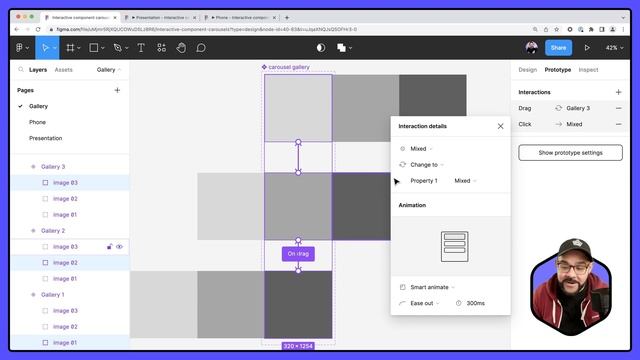This screenshot has width=640, height=360.
Task: Open the Gallery page dropdown in Layers header
Action: [109, 70]
